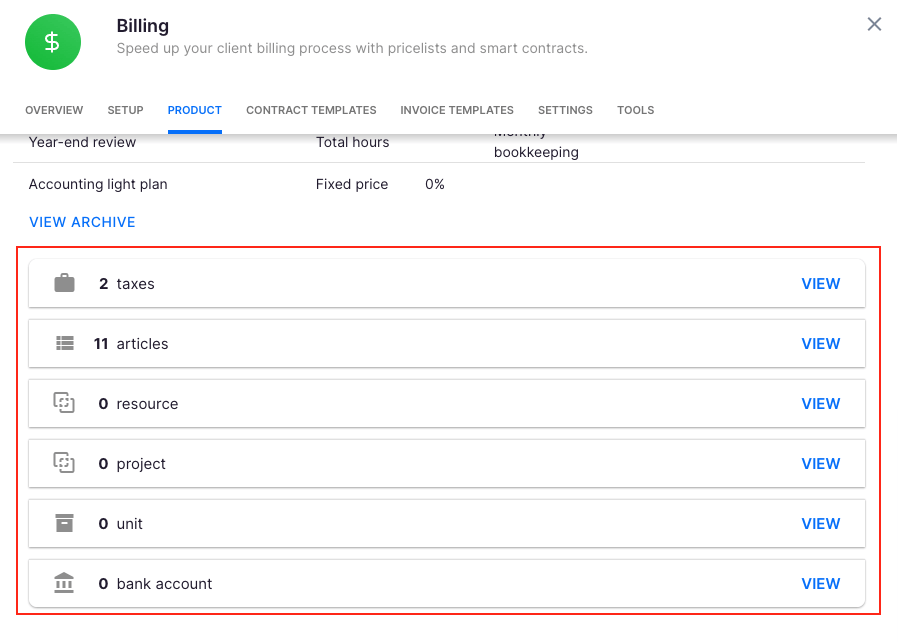
Task: Click the '0 resource' label
Action: (x=138, y=404)
